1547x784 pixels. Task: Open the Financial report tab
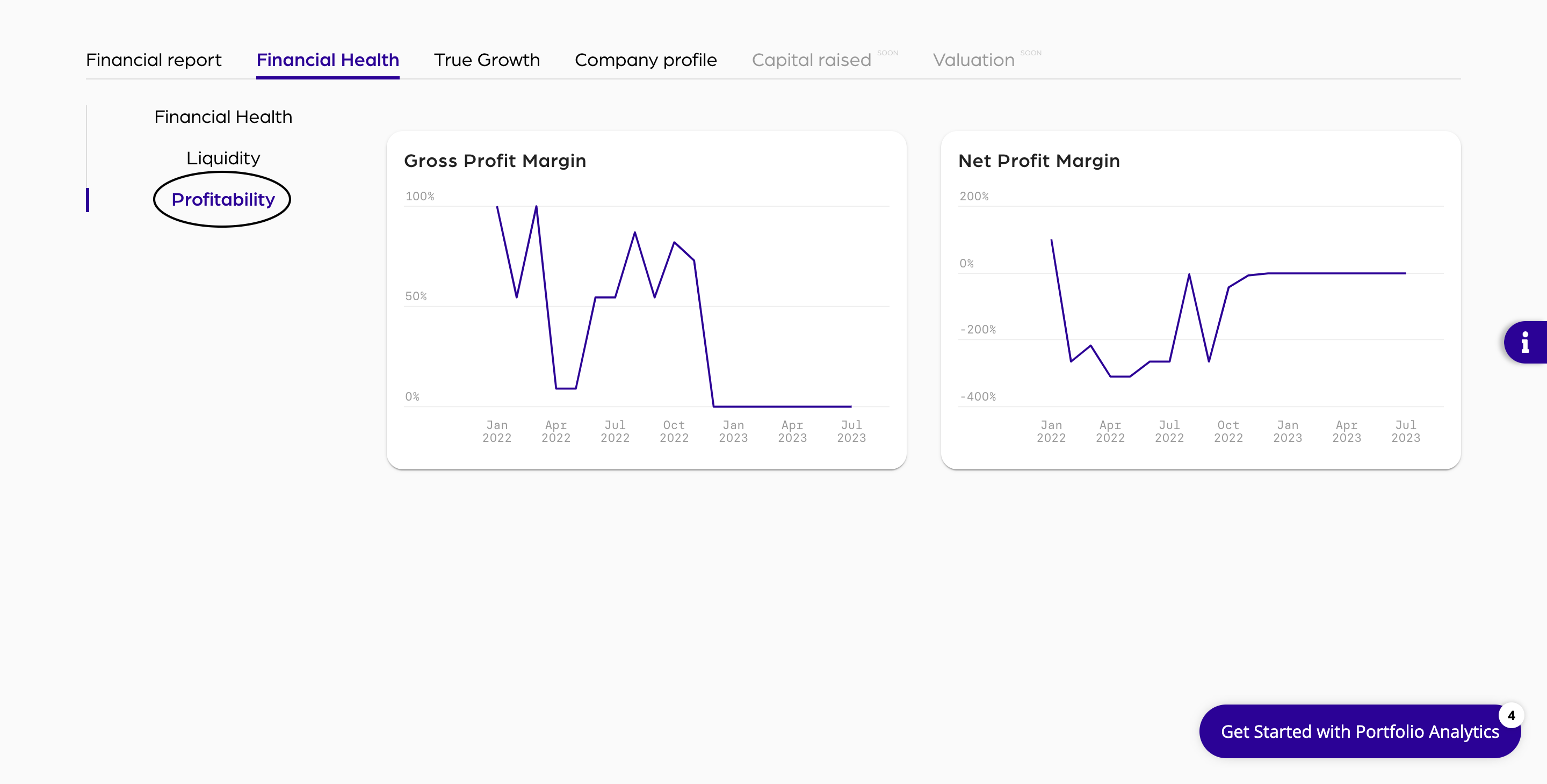point(153,60)
